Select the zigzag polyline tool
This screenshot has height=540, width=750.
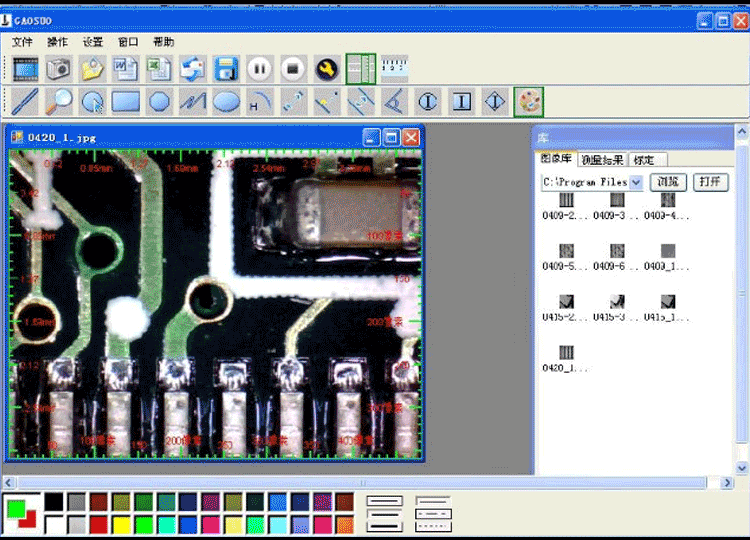pos(193,101)
